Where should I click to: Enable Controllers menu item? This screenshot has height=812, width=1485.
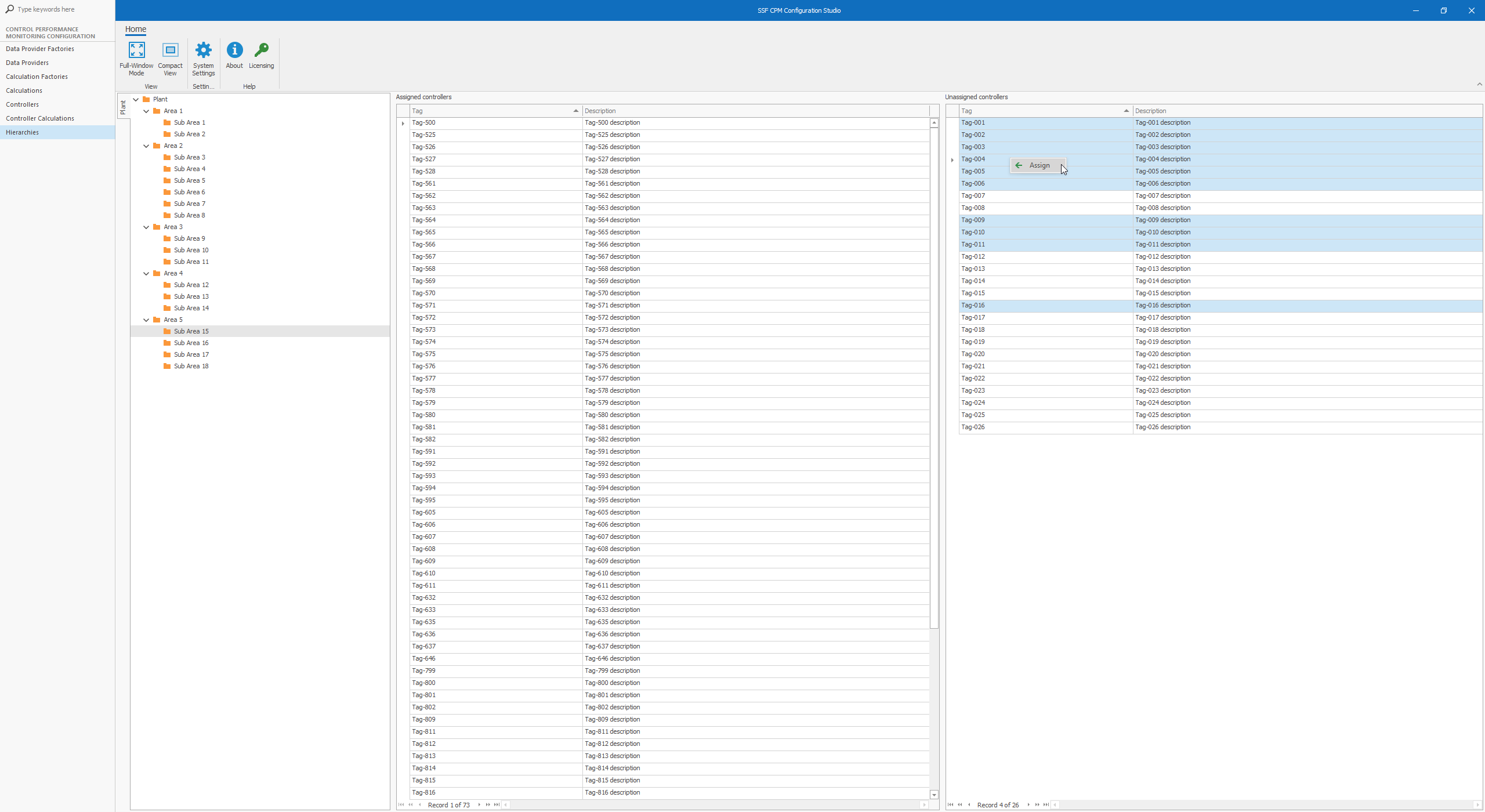[x=22, y=104]
